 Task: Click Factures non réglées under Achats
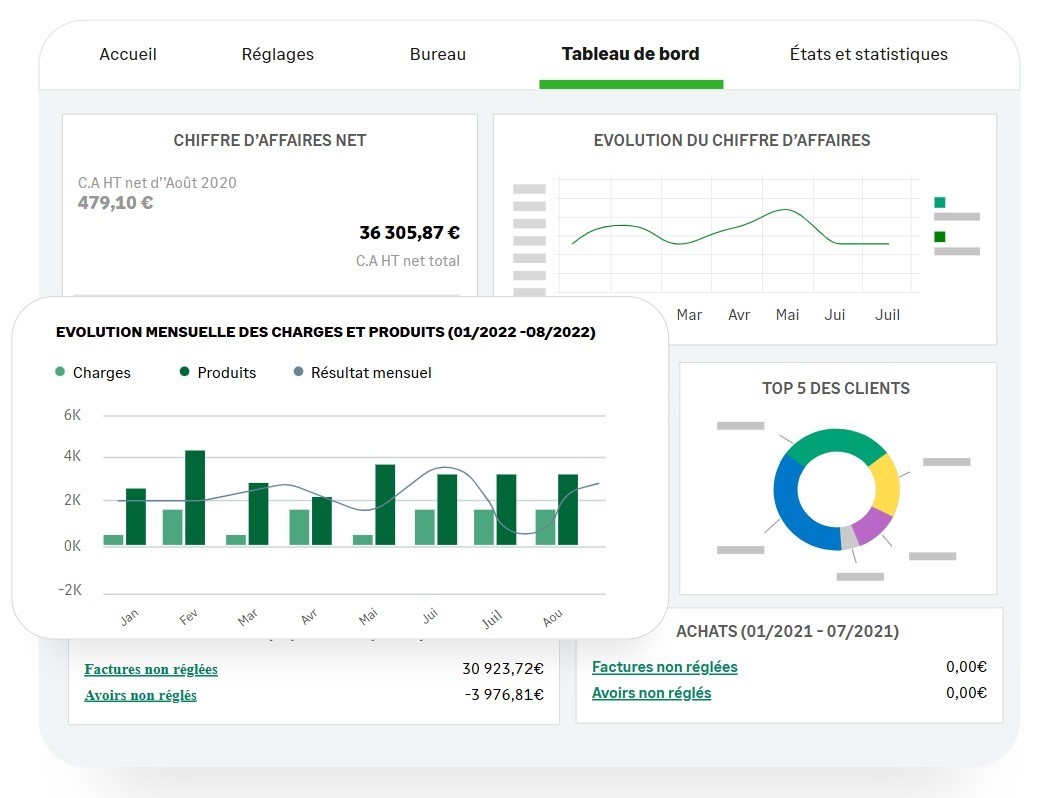[x=664, y=667]
